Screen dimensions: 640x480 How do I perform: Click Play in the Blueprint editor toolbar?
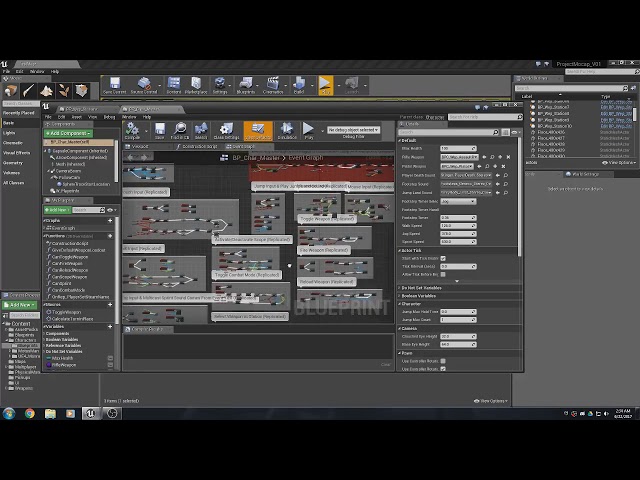coord(309,131)
